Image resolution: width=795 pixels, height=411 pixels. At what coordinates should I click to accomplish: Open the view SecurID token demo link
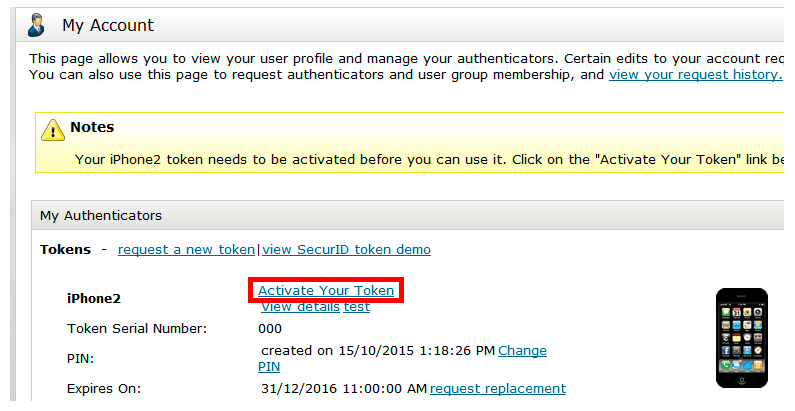[346, 249]
